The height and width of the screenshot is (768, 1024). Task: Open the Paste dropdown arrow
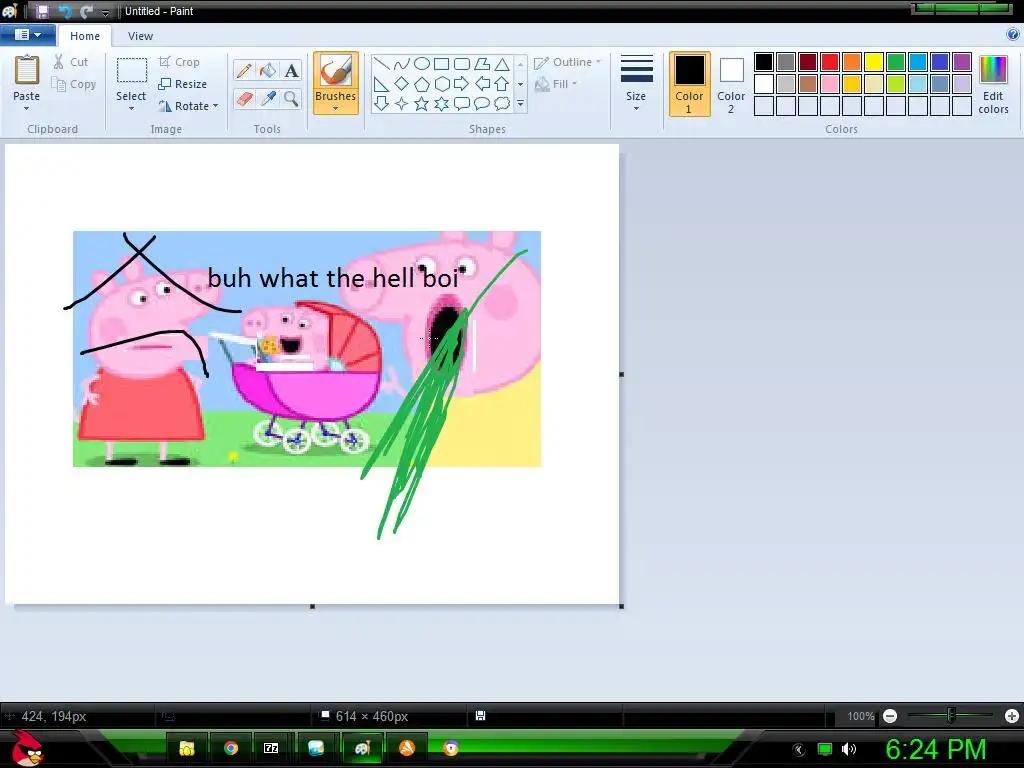pos(26,108)
